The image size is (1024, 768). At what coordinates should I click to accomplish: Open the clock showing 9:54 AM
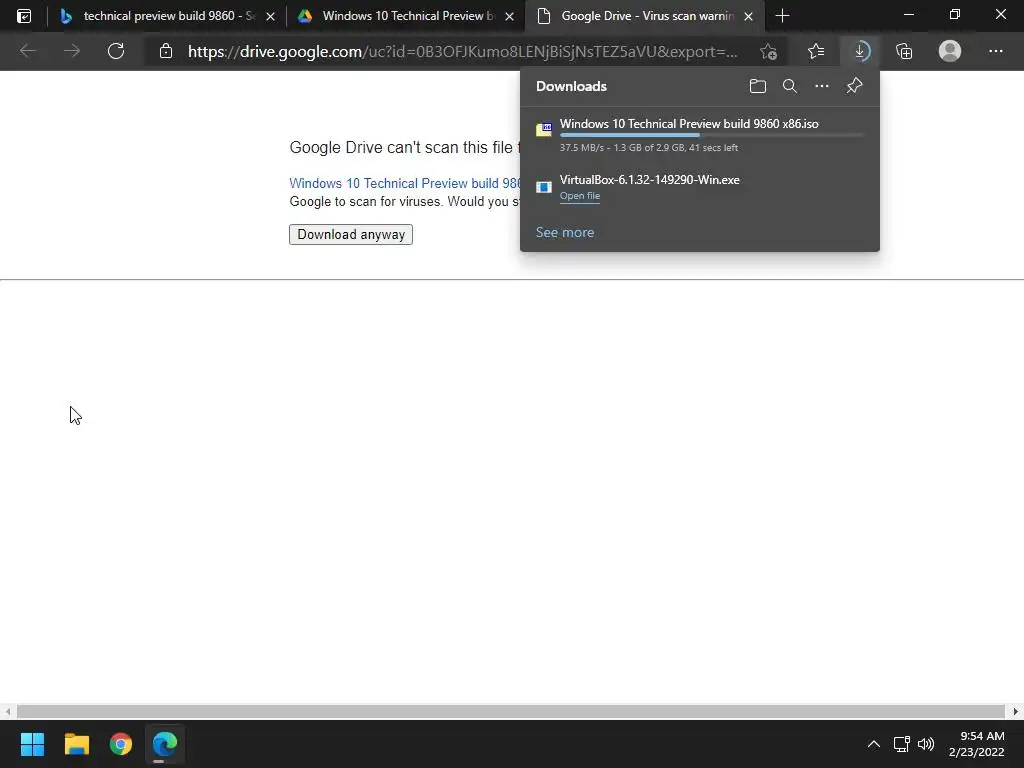976,744
